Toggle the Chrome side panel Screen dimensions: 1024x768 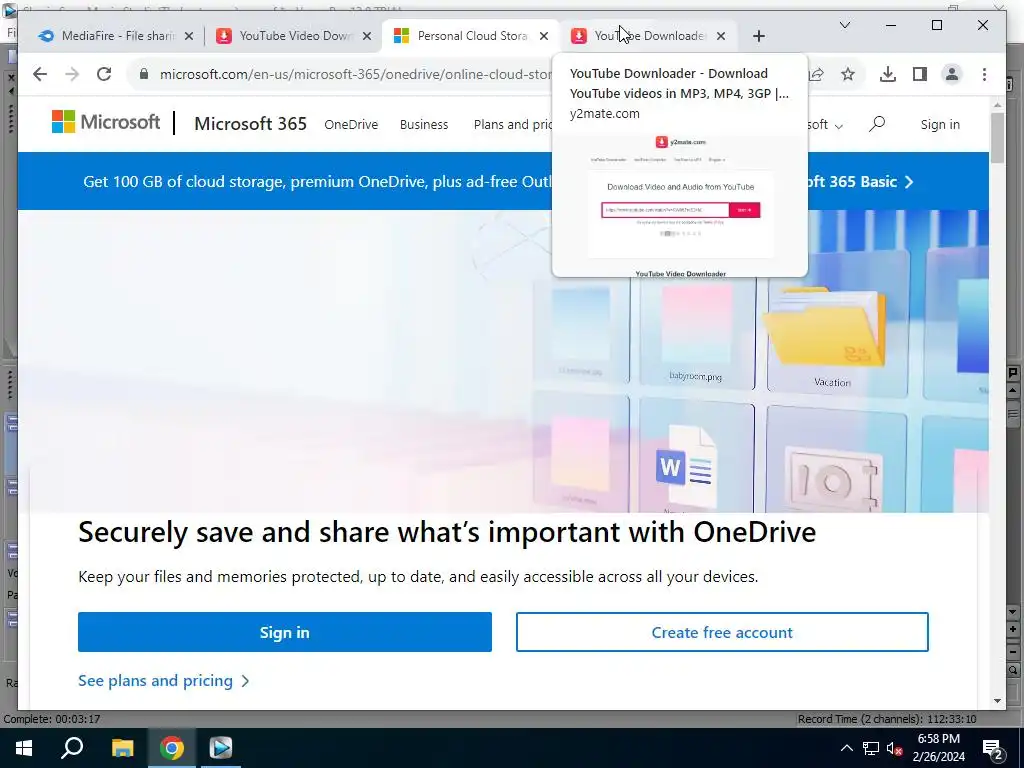click(920, 74)
